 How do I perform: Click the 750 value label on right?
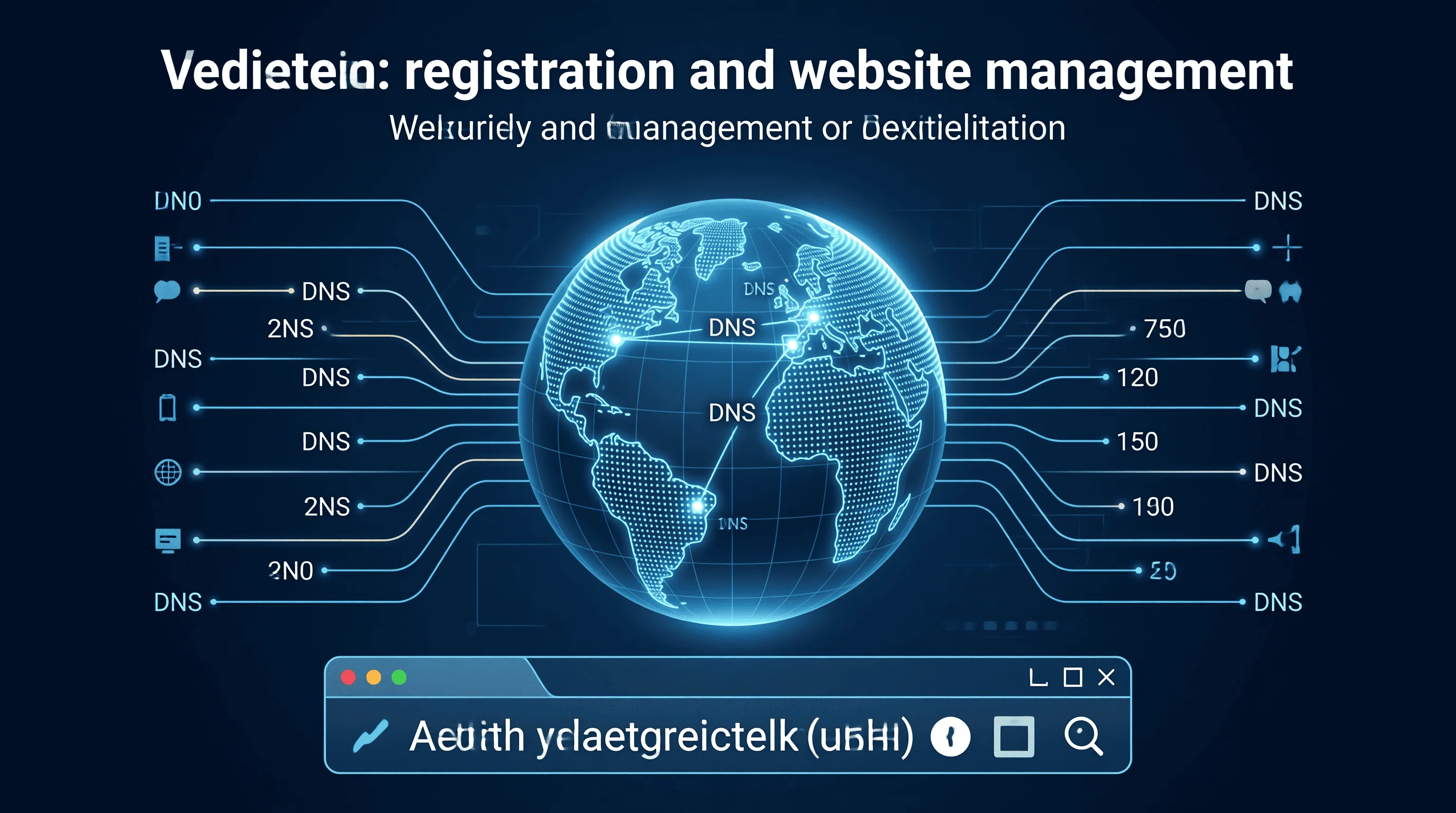[x=1164, y=329]
